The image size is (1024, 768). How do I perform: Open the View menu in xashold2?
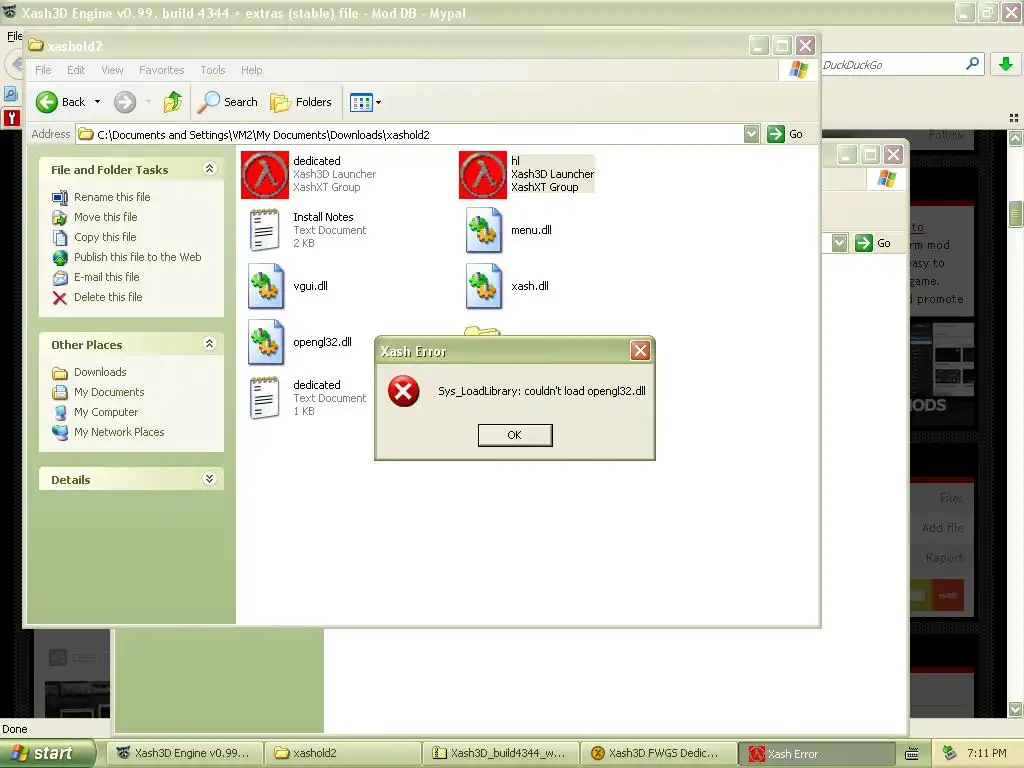pos(112,70)
